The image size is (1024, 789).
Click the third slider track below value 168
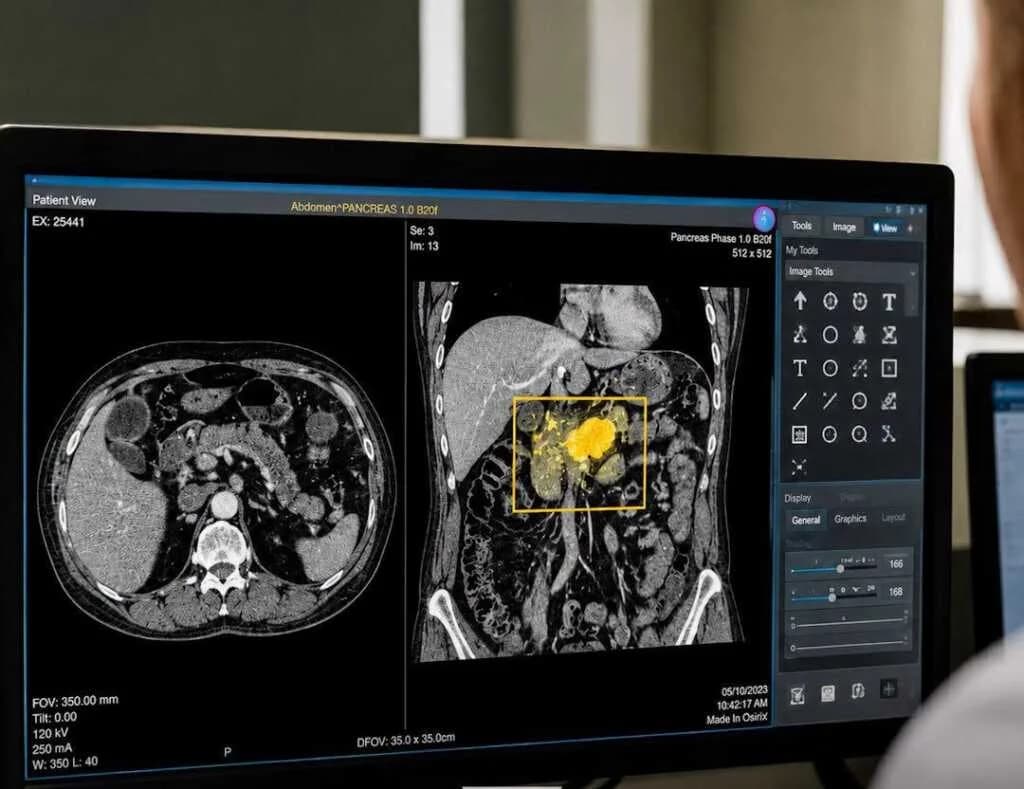pyautogui.click(x=850, y=622)
